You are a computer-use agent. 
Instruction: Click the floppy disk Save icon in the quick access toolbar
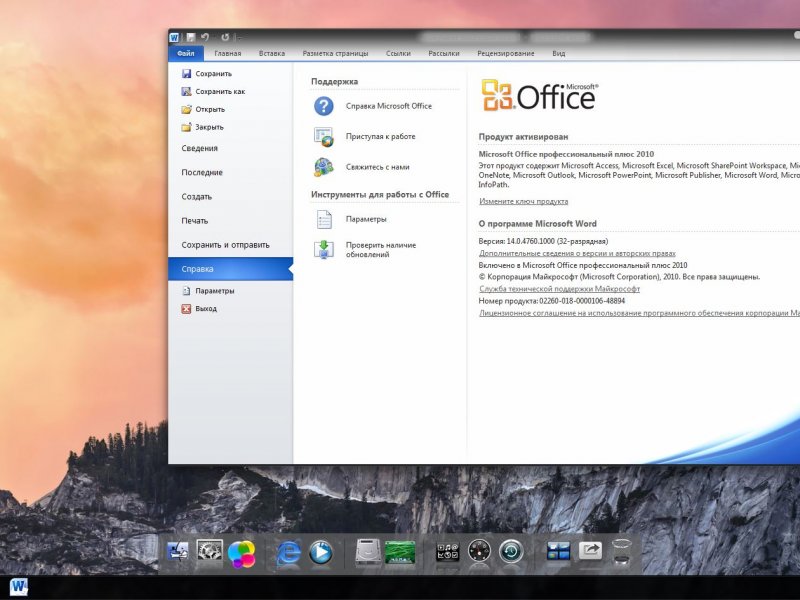point(191,37)
